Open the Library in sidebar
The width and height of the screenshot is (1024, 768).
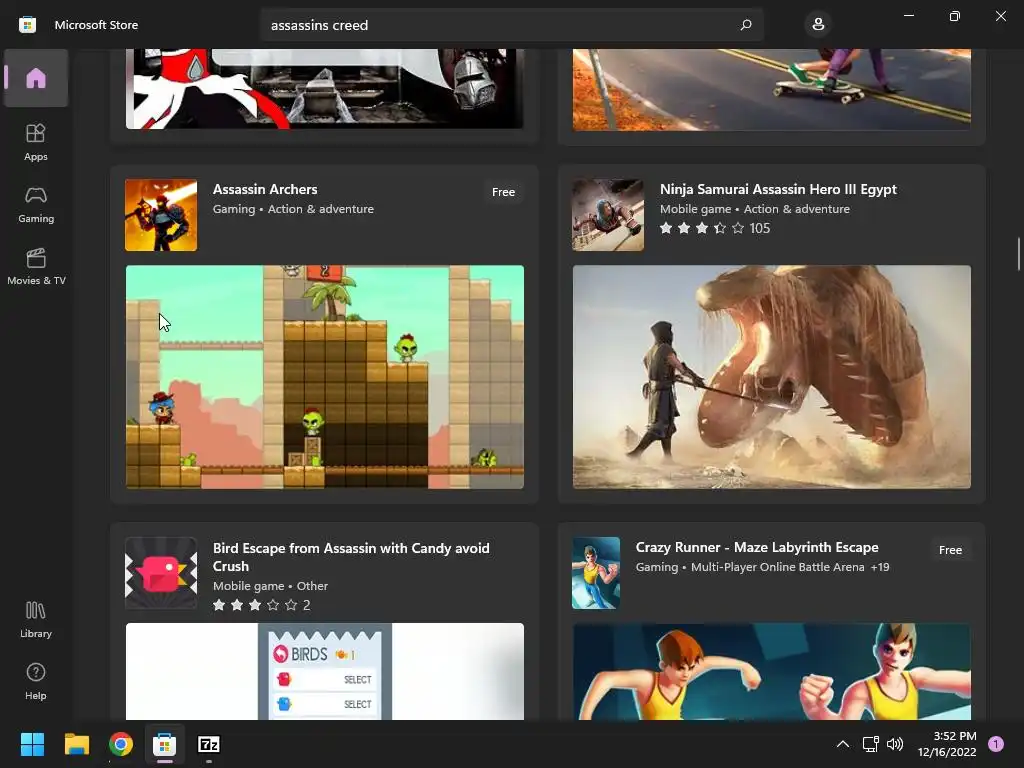(35, 619)
